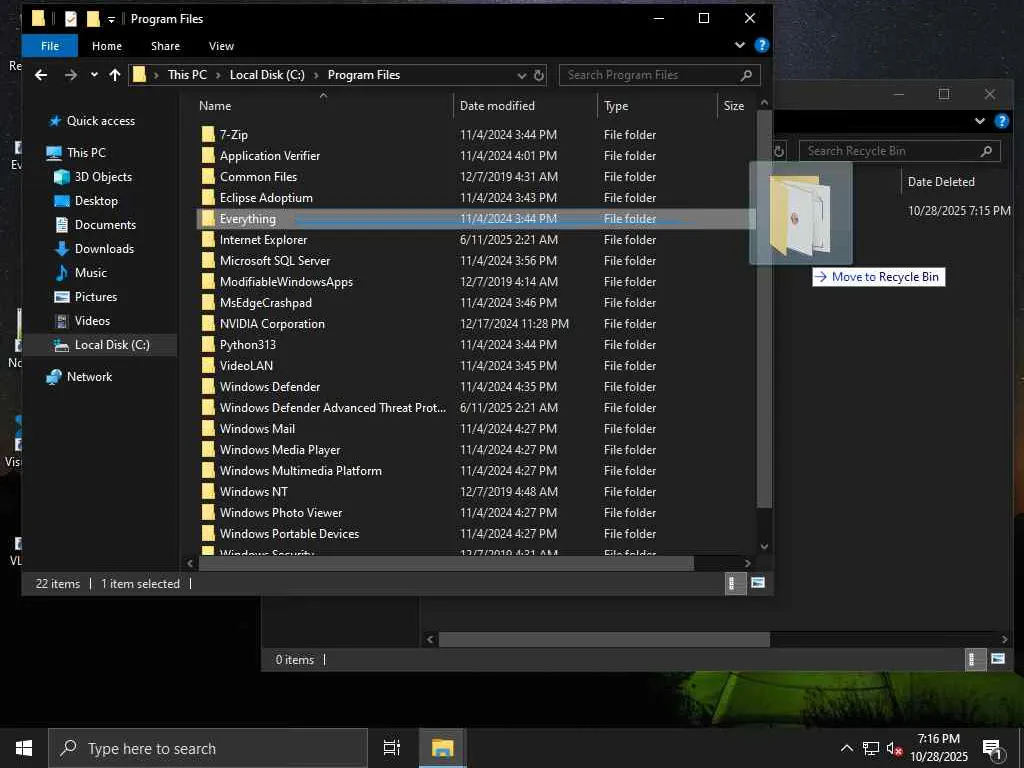Click the Back arrow in Program Files window
The width and height of the screenshot is (1024, 768).
(41, 75)
